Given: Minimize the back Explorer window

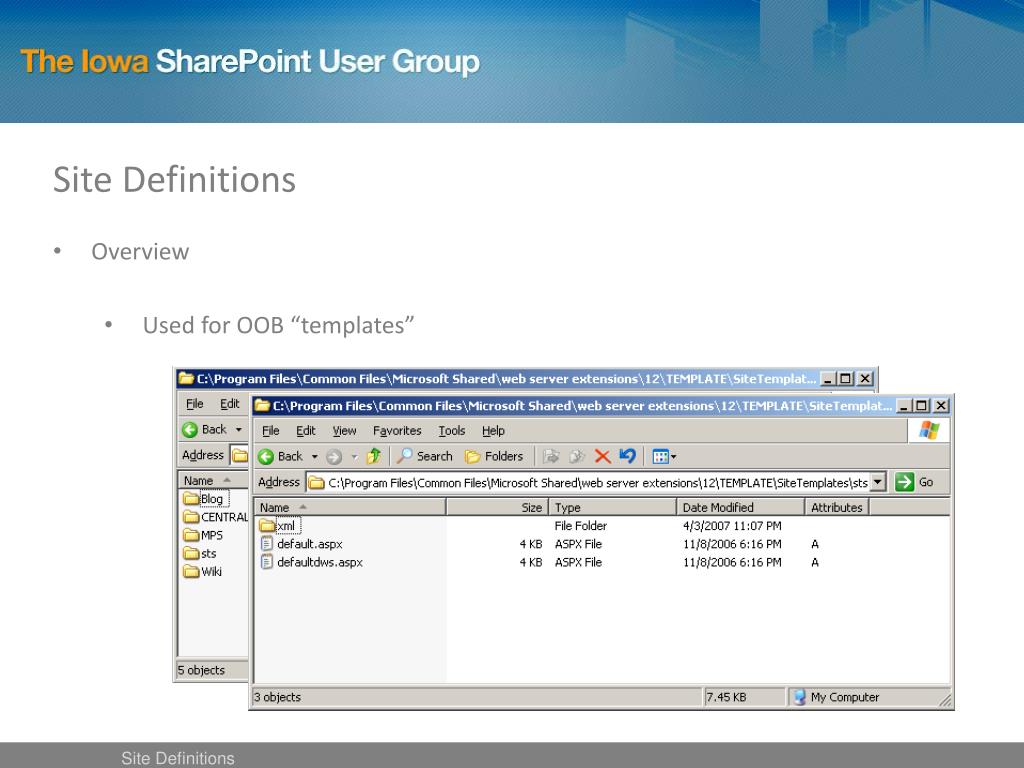Looking at the screenshot, I should (827, 379).
